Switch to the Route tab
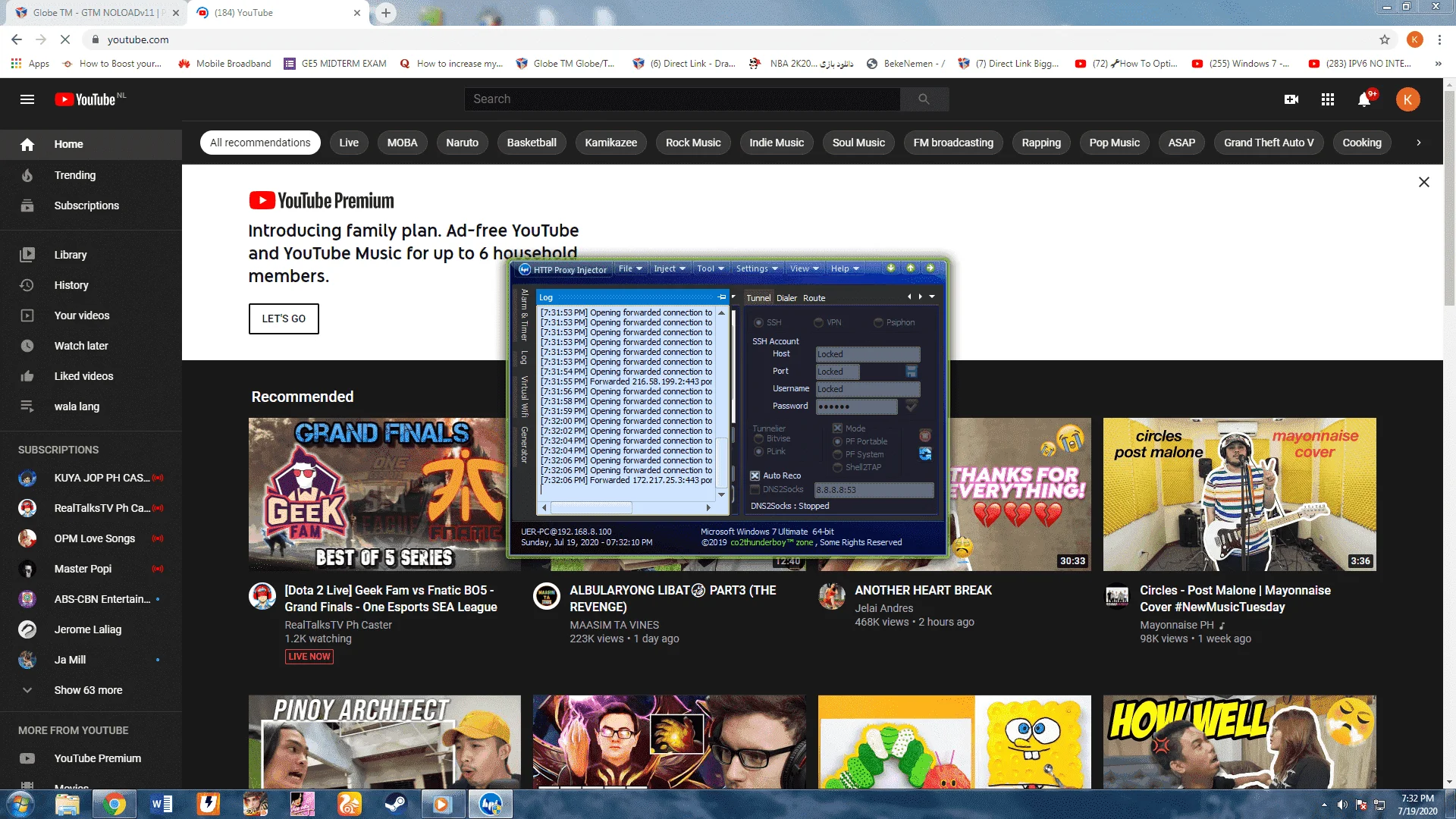The height and width of the screenshot is (819, 1456). coord(814,298)
